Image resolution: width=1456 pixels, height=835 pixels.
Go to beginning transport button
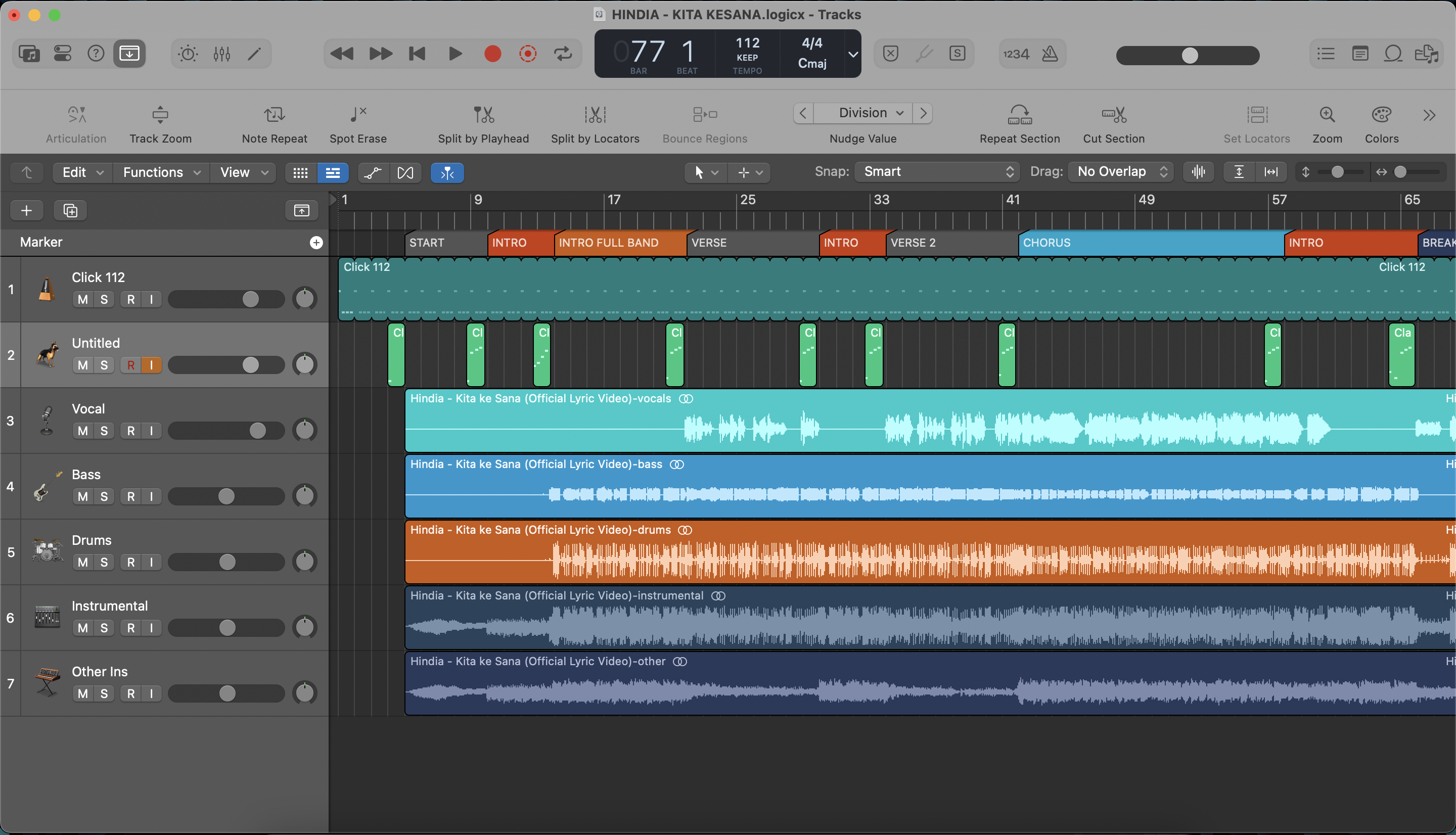click(x=417, y=54)
